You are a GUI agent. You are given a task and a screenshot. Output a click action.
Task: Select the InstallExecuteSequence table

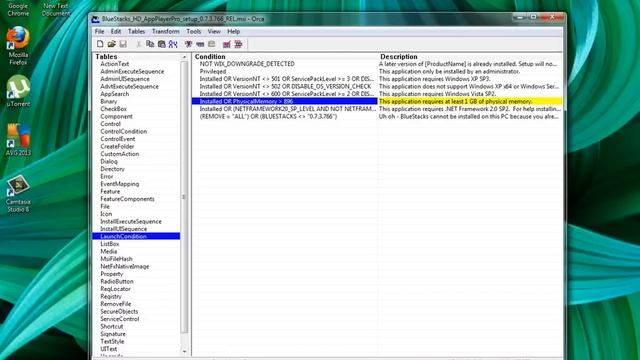pos(131,222)
